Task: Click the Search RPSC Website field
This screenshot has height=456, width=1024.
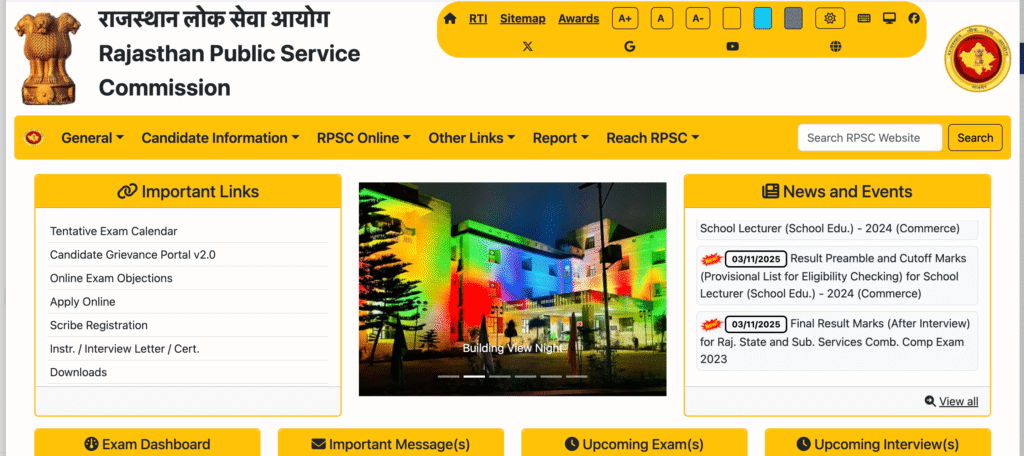Action: [x=870, y=138]
